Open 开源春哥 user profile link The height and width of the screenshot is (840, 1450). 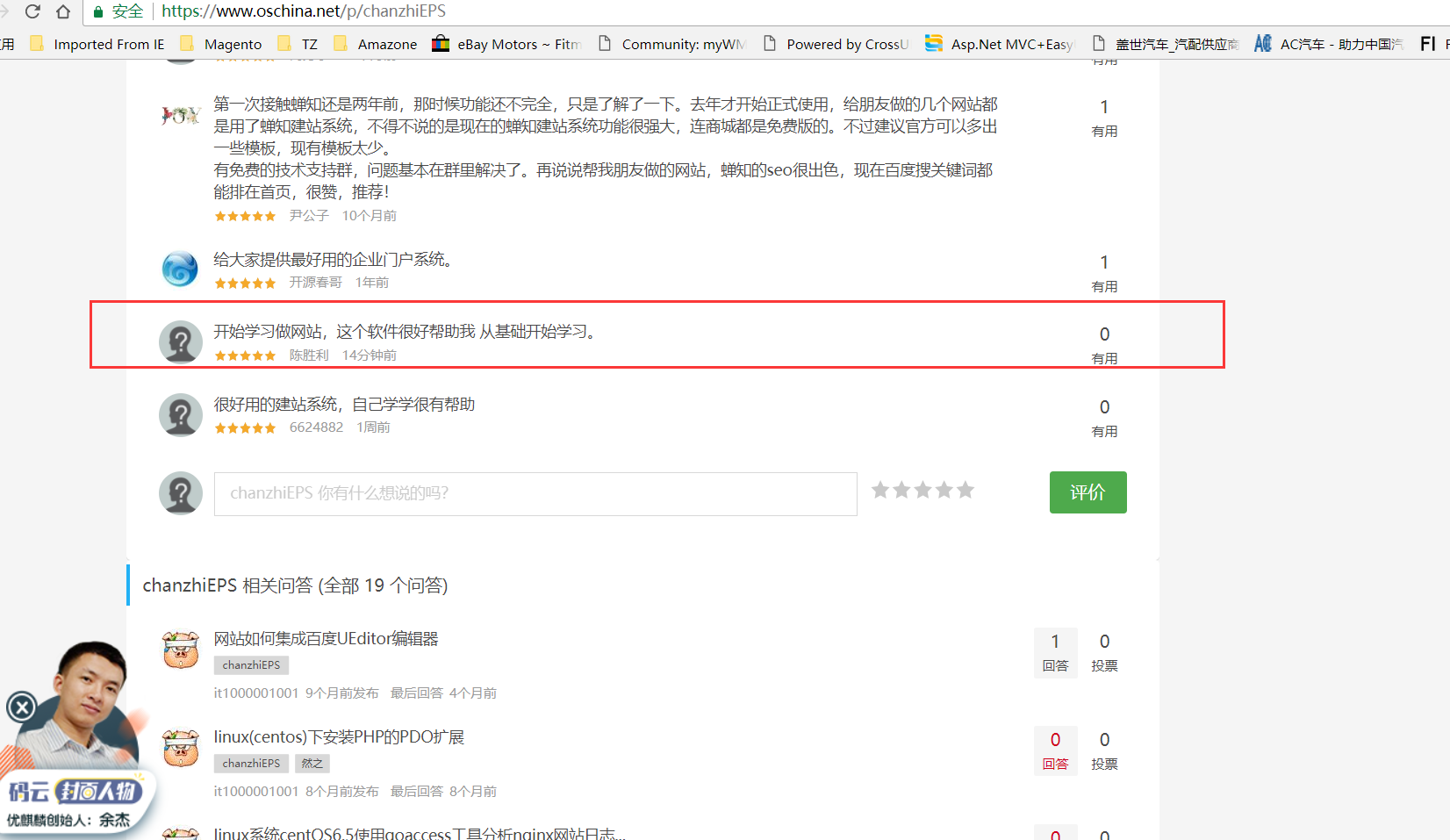pyautogui.click(x=316, y=283)
